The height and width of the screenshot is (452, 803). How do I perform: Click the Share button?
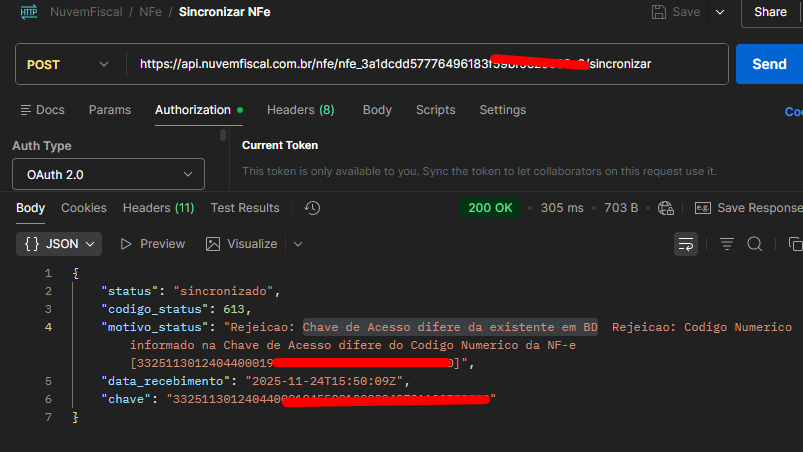tap(770, 12)
